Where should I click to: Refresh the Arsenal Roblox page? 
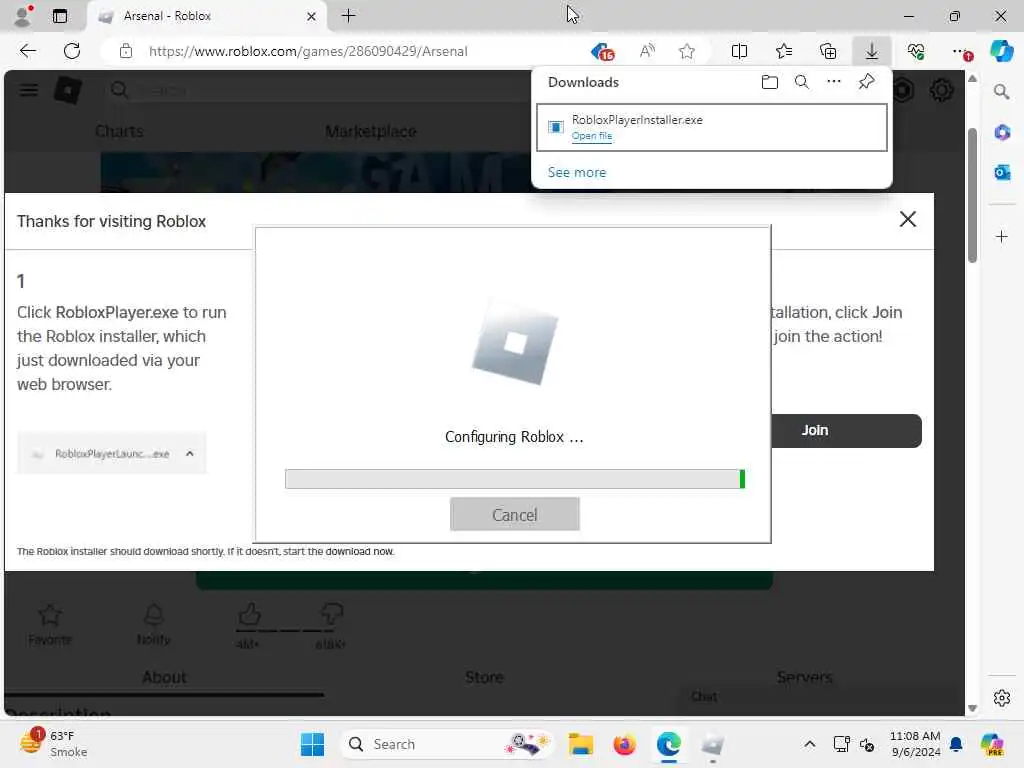click(72, 51)
